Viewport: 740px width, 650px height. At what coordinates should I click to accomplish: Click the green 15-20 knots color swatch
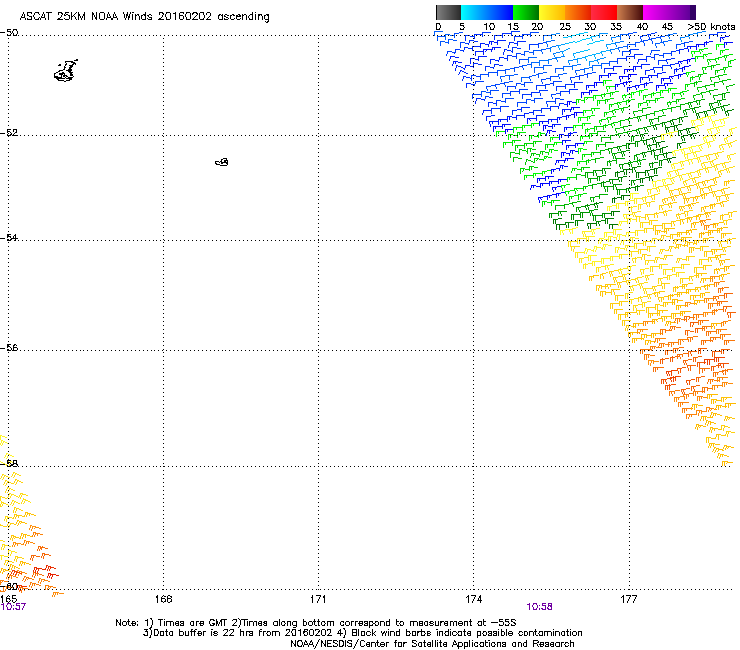[526, 12]
